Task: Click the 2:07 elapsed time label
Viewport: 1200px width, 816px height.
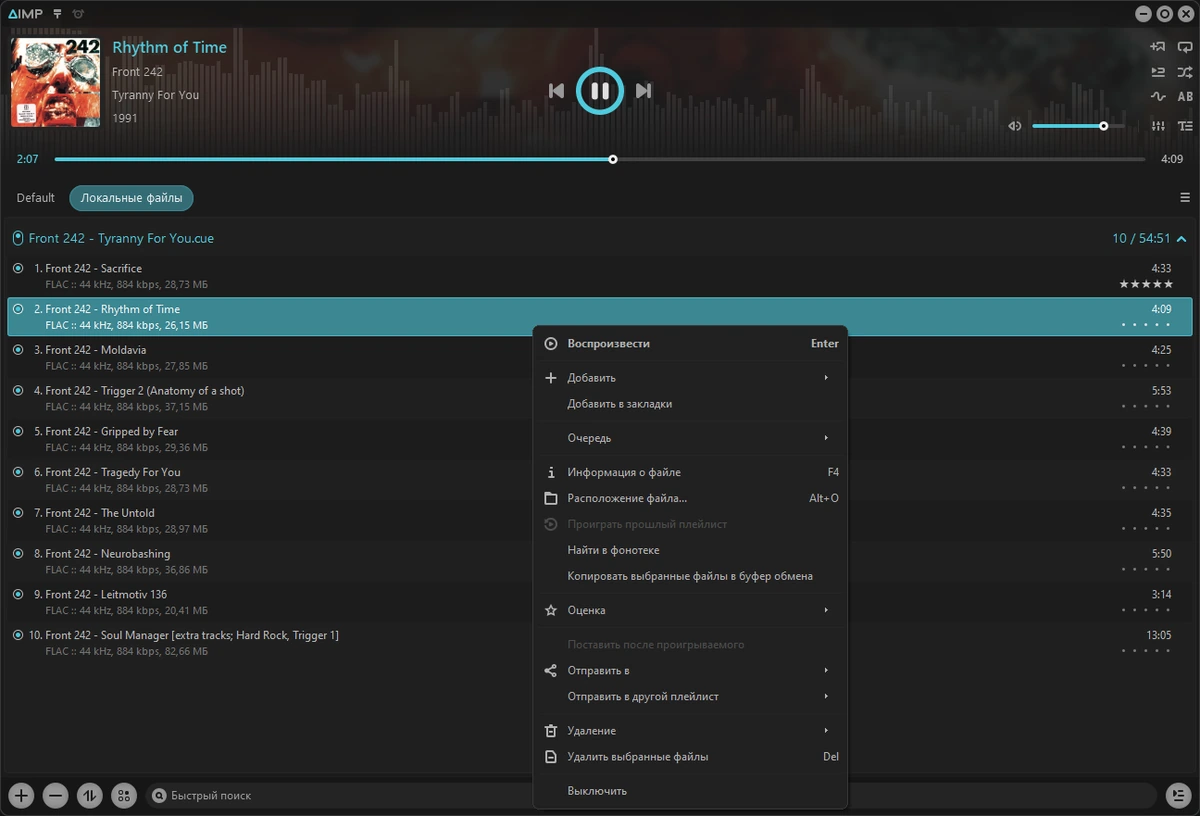Action: 27,159
